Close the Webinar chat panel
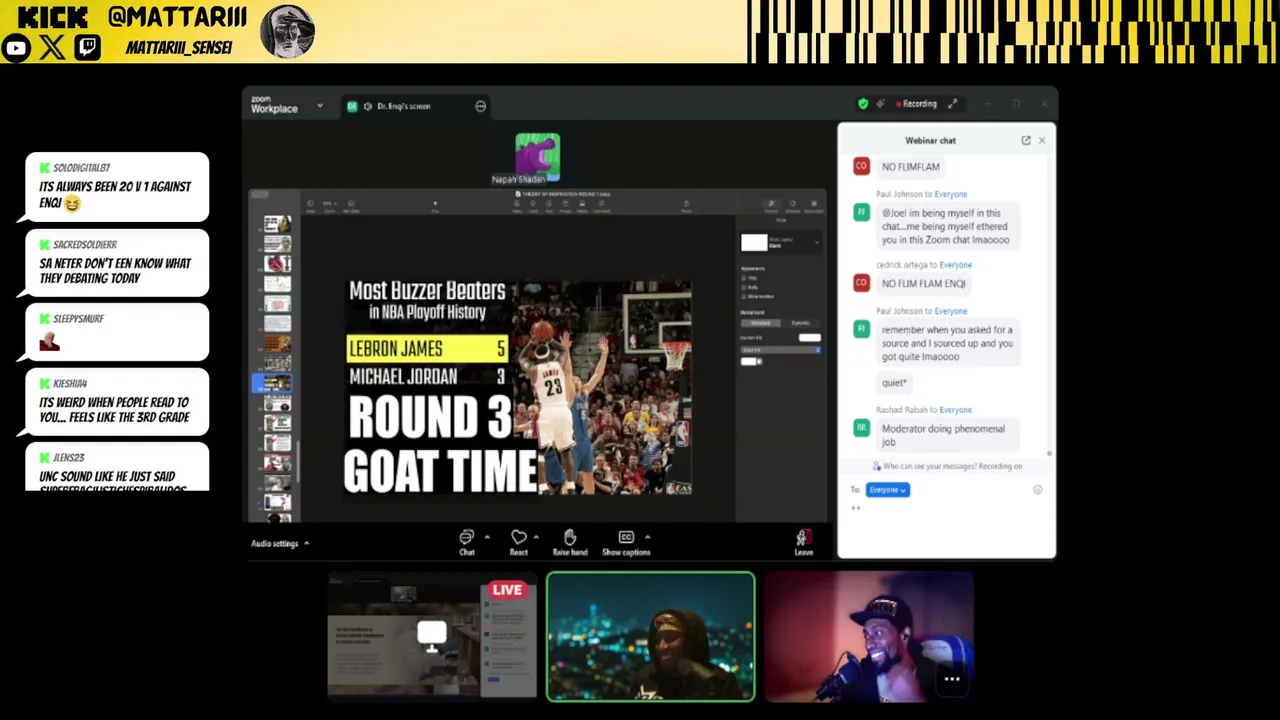The width and height of the screenshot is (1280, 720). click(x=1041, y=140)
